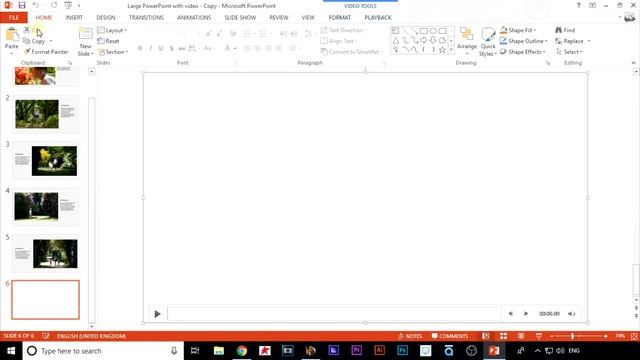
Task: Play the video on the slide
Action: pyautogui.click(x=157, y=314)
